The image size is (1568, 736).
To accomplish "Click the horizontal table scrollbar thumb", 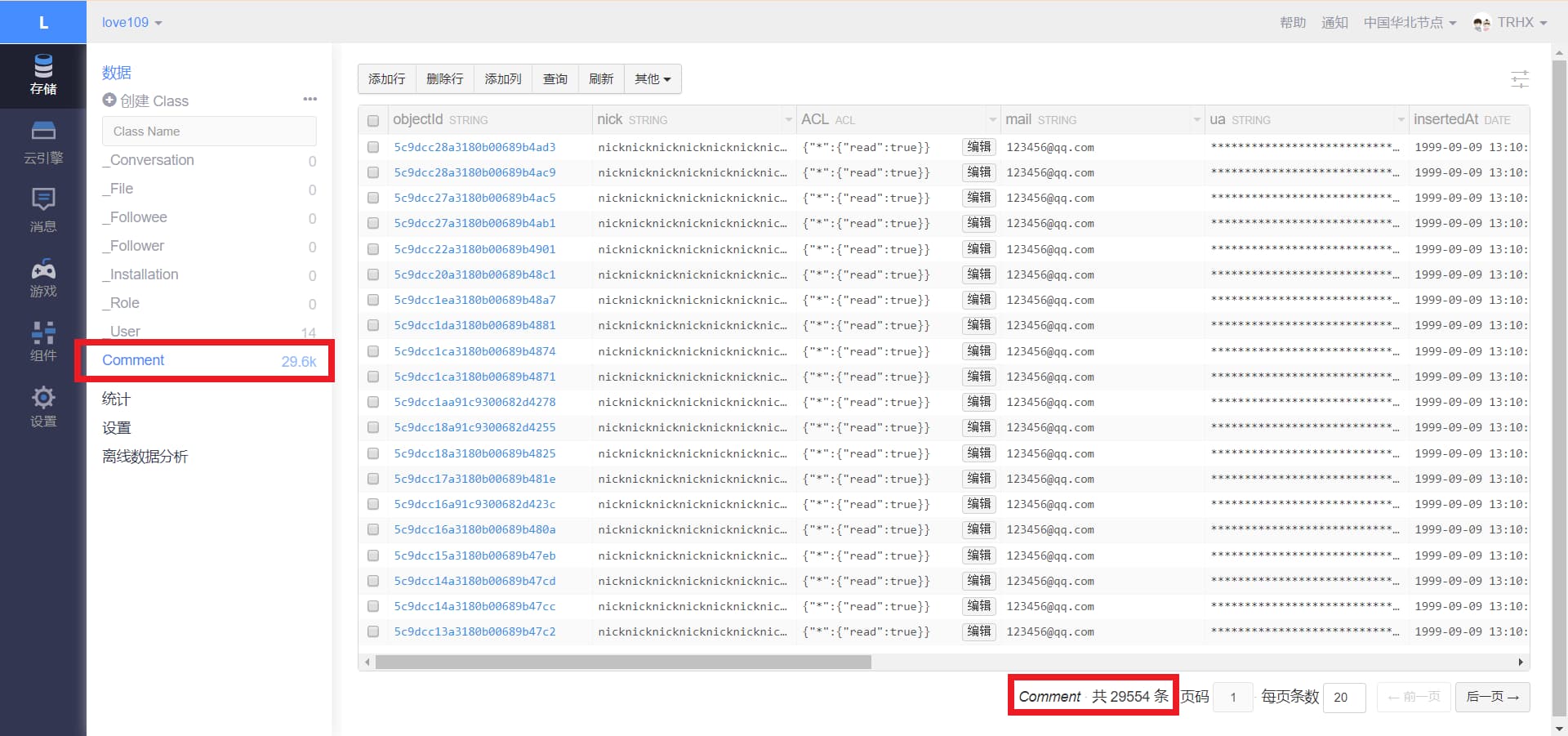I will tap(623, 662).
